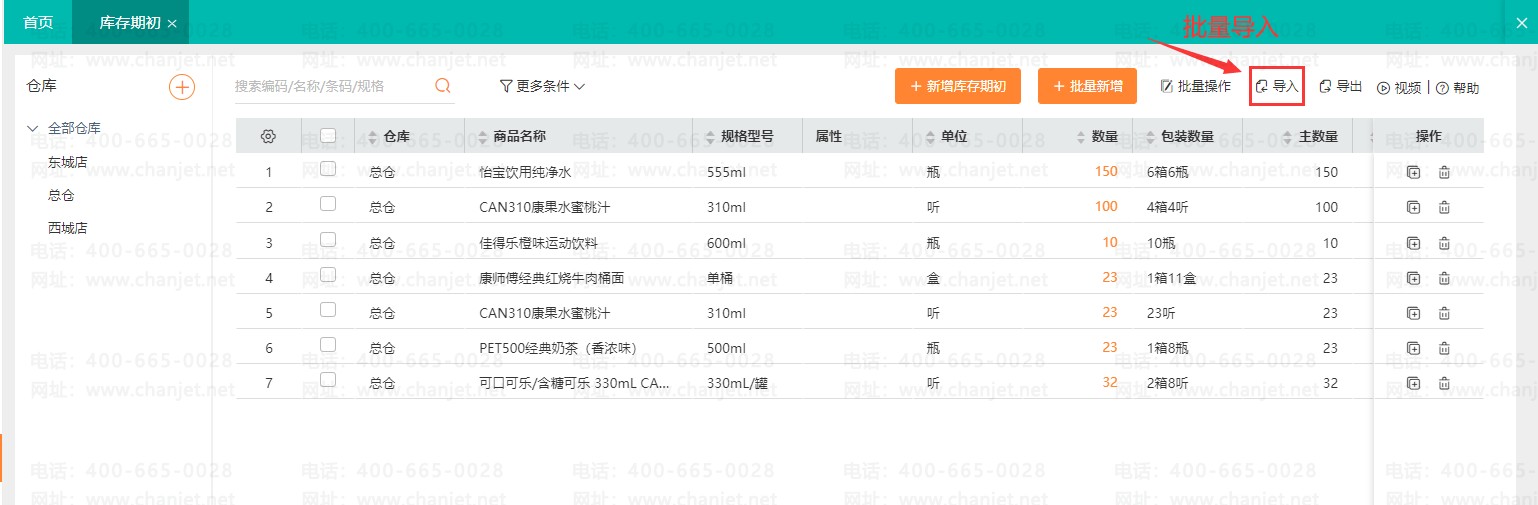Viewport: 1538px width, 505px height.
Task: Select 东城店 in warehouse tree
Action: [68, 162]
